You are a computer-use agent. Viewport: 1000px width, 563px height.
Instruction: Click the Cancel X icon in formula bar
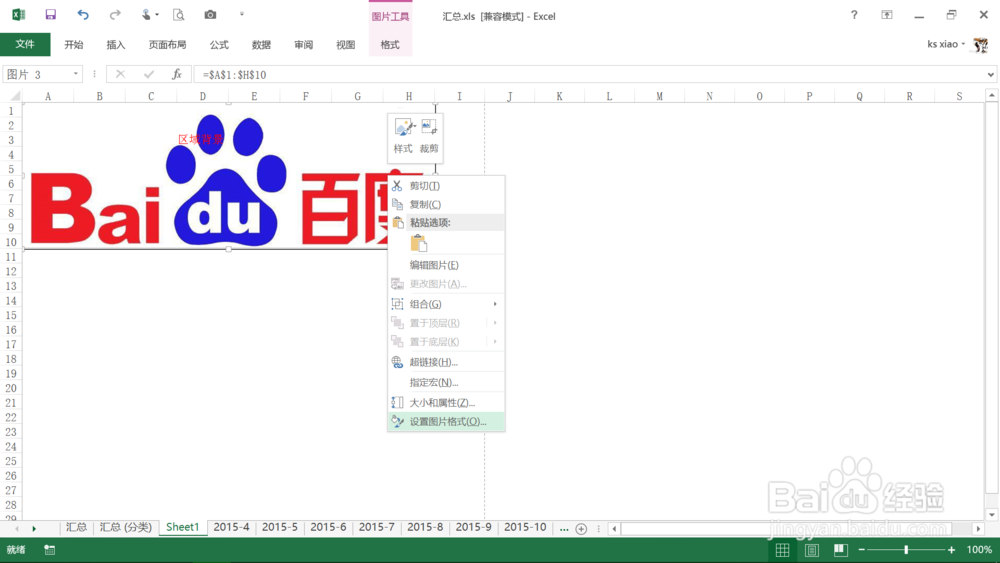[120, 75]
